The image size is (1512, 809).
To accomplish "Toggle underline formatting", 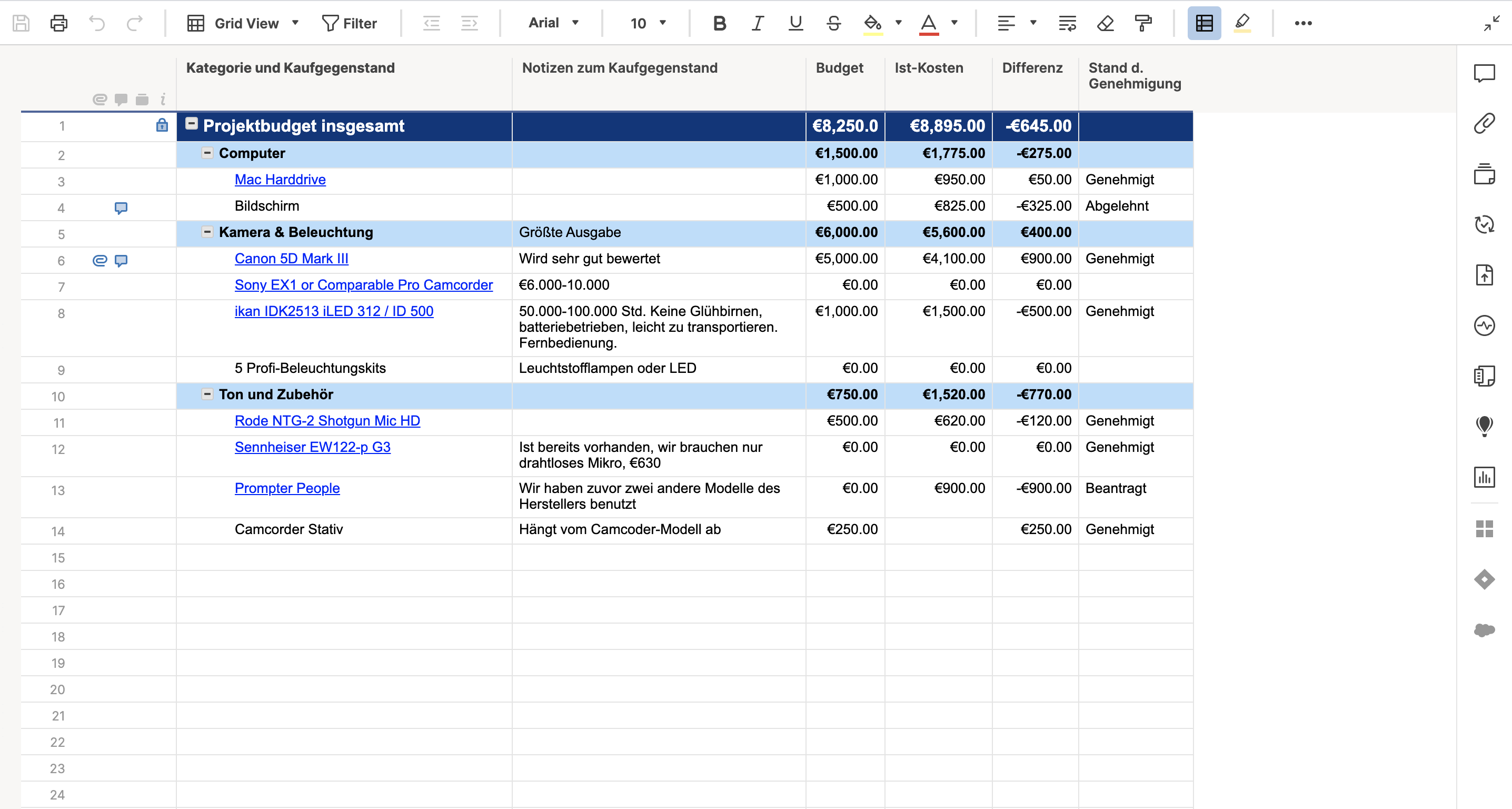I will (796, 24).
